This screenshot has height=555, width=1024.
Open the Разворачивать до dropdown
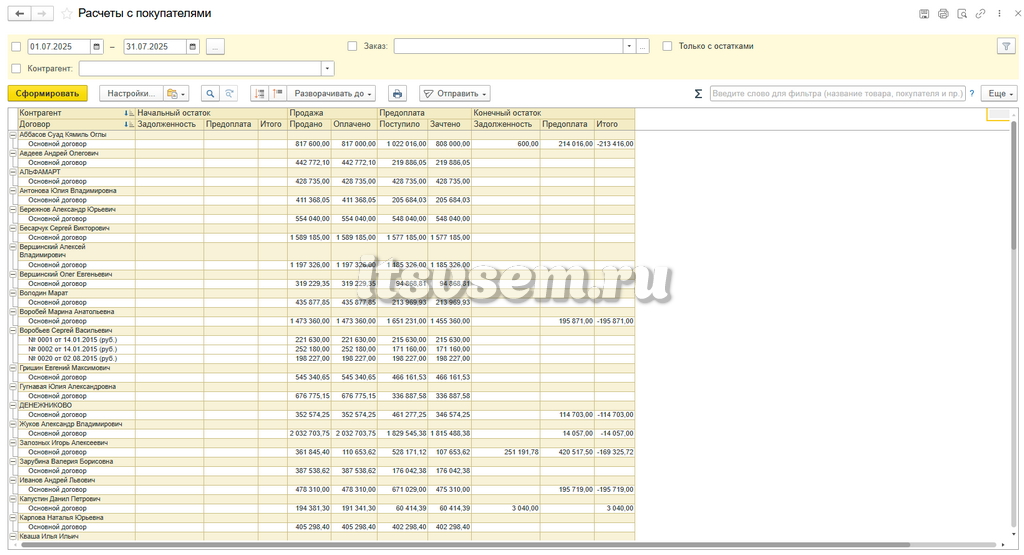(331, 93)
